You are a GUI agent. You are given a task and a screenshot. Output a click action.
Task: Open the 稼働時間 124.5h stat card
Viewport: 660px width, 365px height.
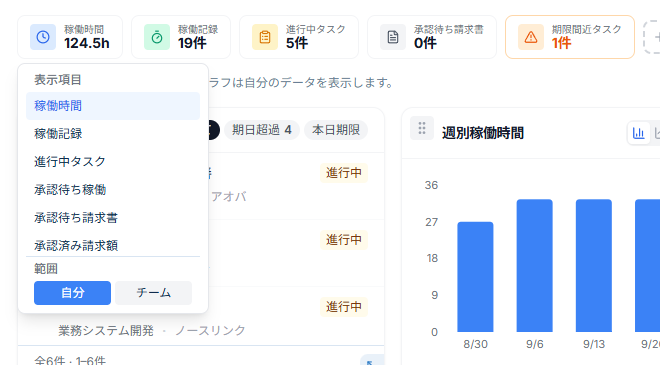[x=70, y=37]
